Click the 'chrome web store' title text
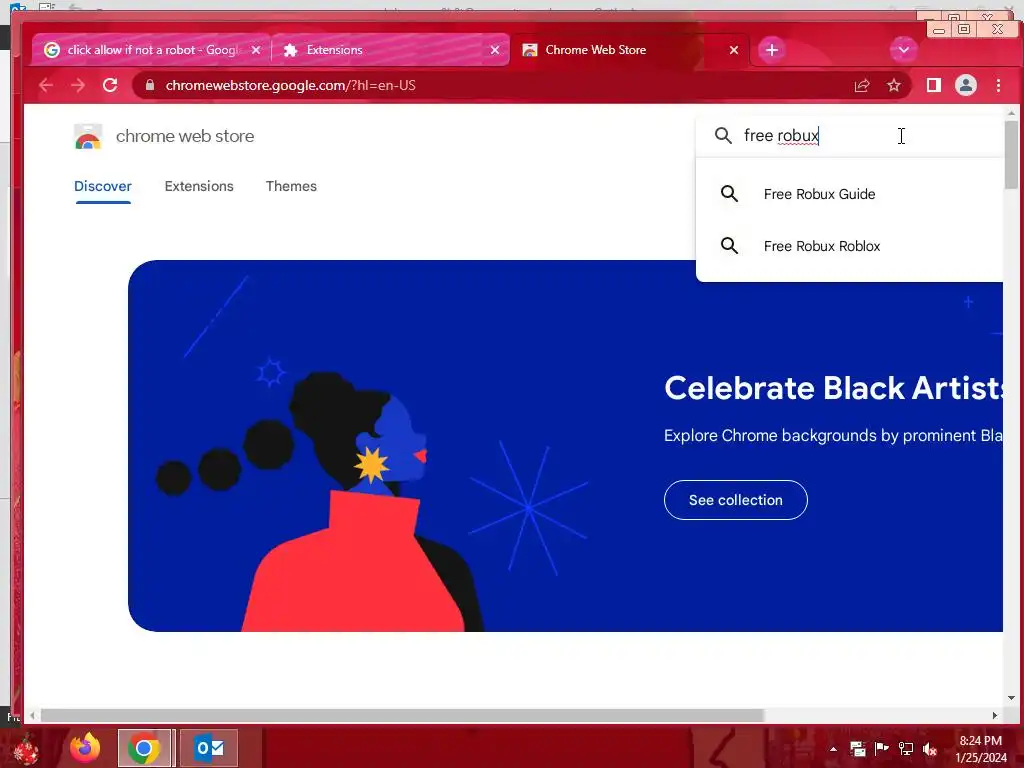Viewport: 1024px width, 768px height. tap(185, 136)
